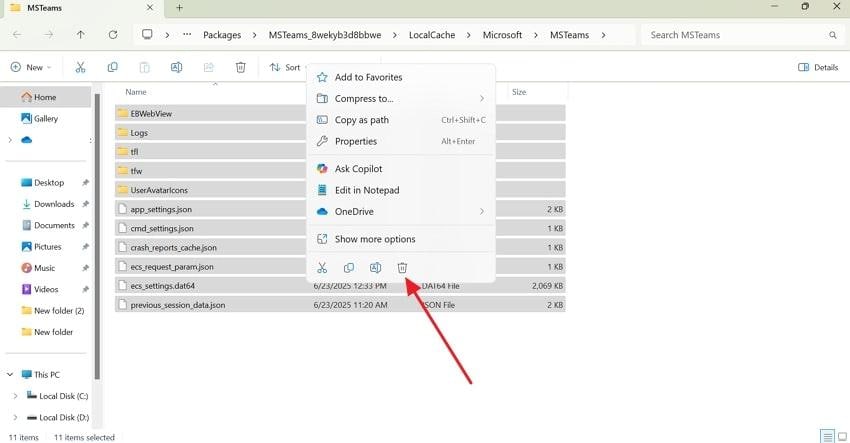850x443 pixels.
Task: Add selection to Favorites
Action: [401, 77]
